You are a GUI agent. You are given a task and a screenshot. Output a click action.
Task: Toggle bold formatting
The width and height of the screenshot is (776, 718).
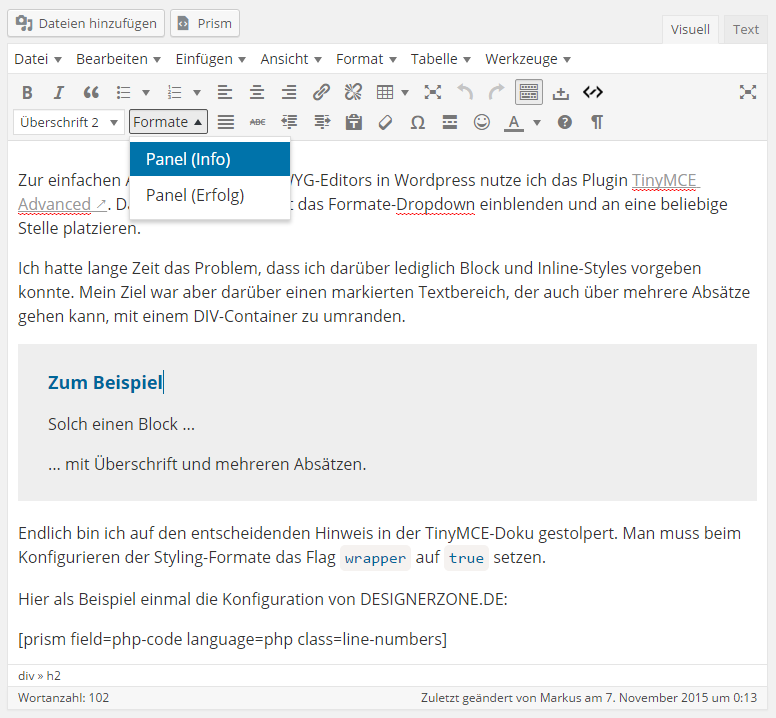(27, 93)
